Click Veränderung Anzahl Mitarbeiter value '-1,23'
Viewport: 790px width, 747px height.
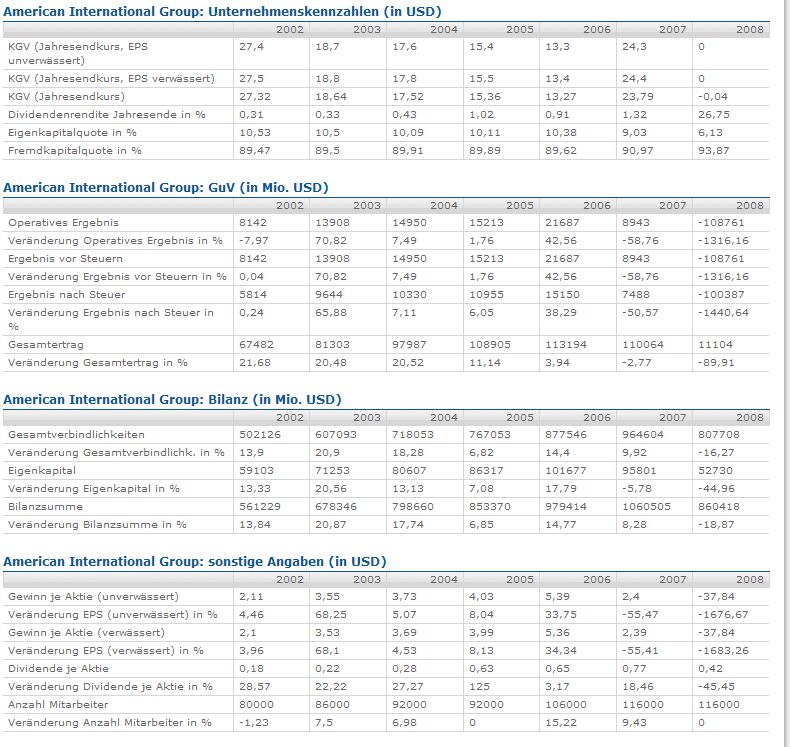point(254,723)
